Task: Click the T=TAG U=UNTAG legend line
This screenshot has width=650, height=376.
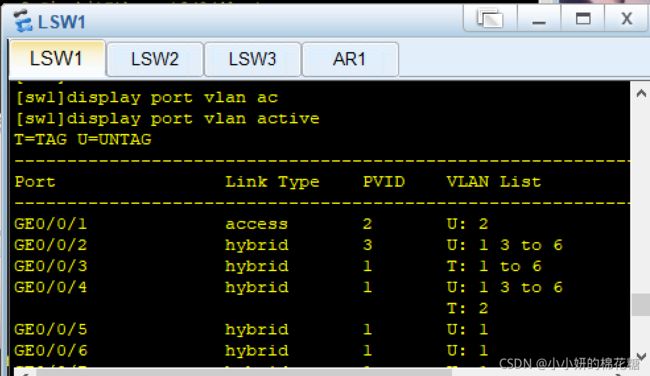Action: [83, 139]
